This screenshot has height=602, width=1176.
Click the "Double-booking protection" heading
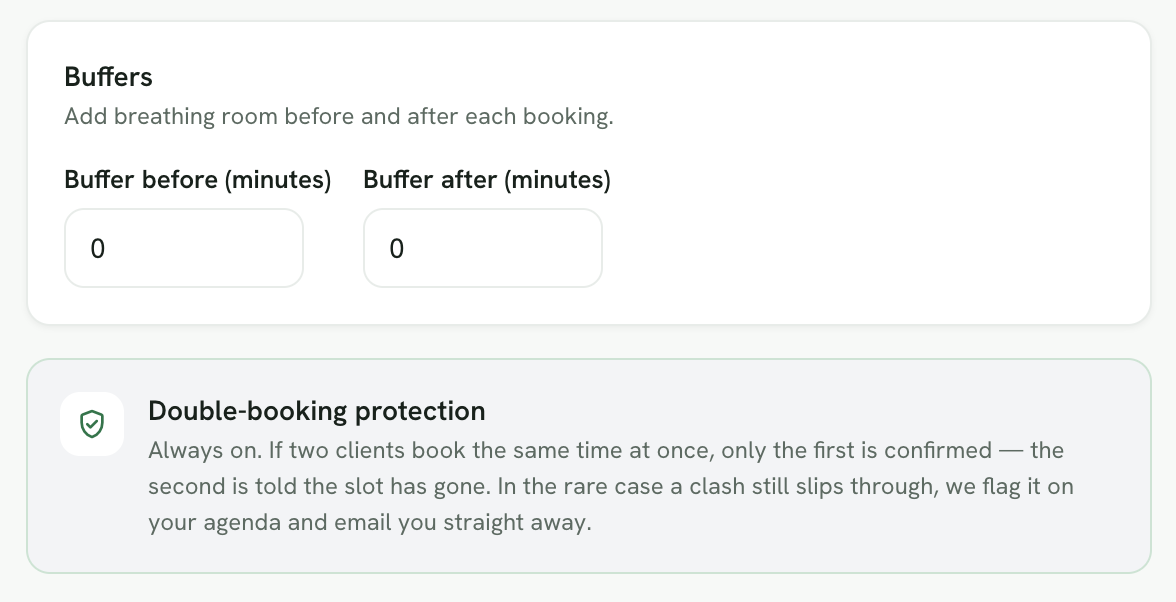pos(316,411)
